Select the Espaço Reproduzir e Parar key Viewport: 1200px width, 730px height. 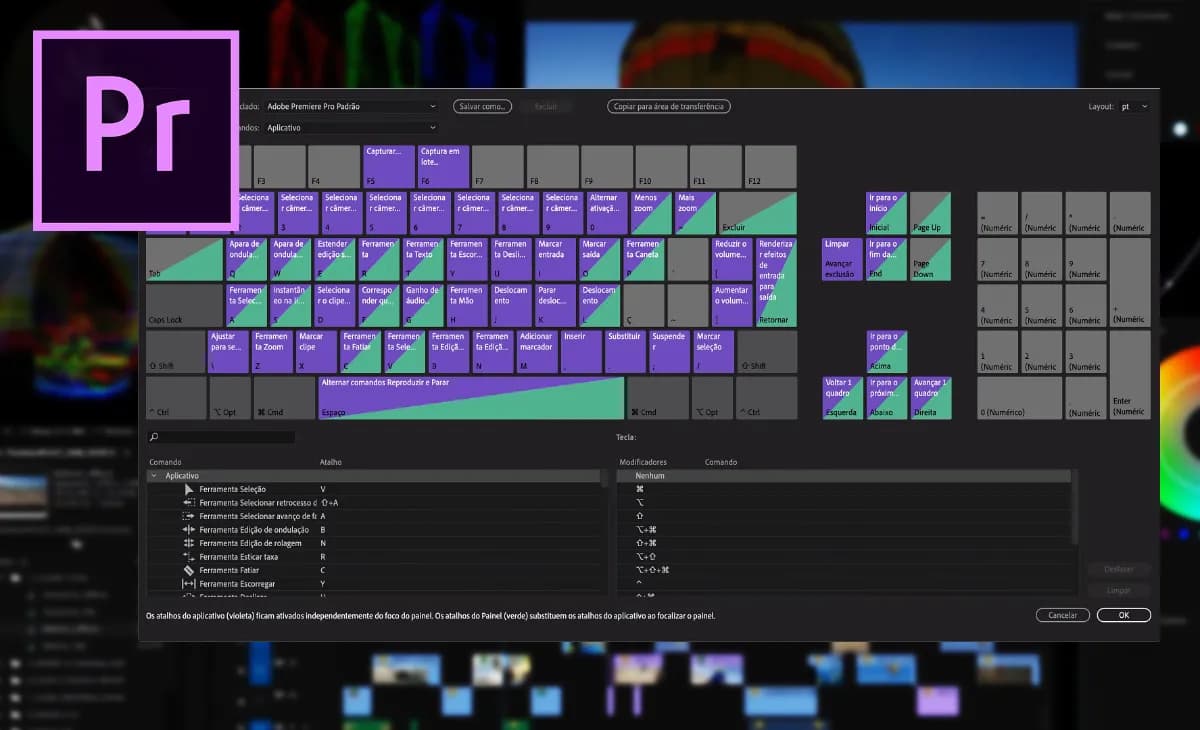pos(471,398)
